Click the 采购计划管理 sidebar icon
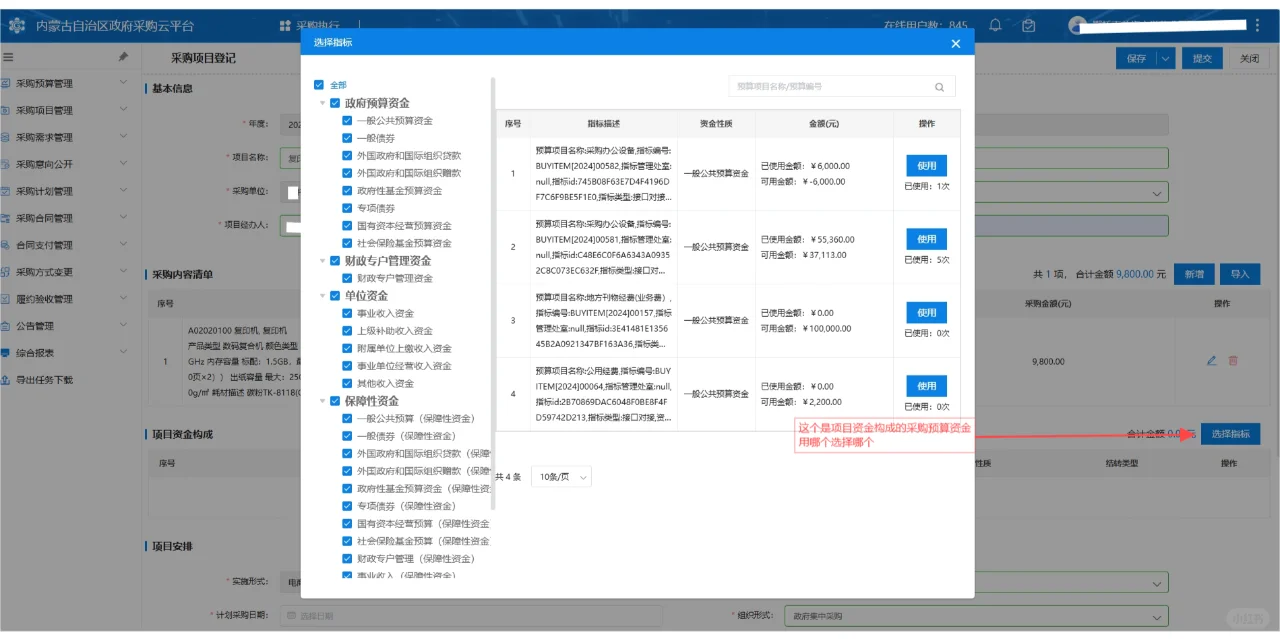Viewport: 1280px width, 639px height. pos(6,192)
